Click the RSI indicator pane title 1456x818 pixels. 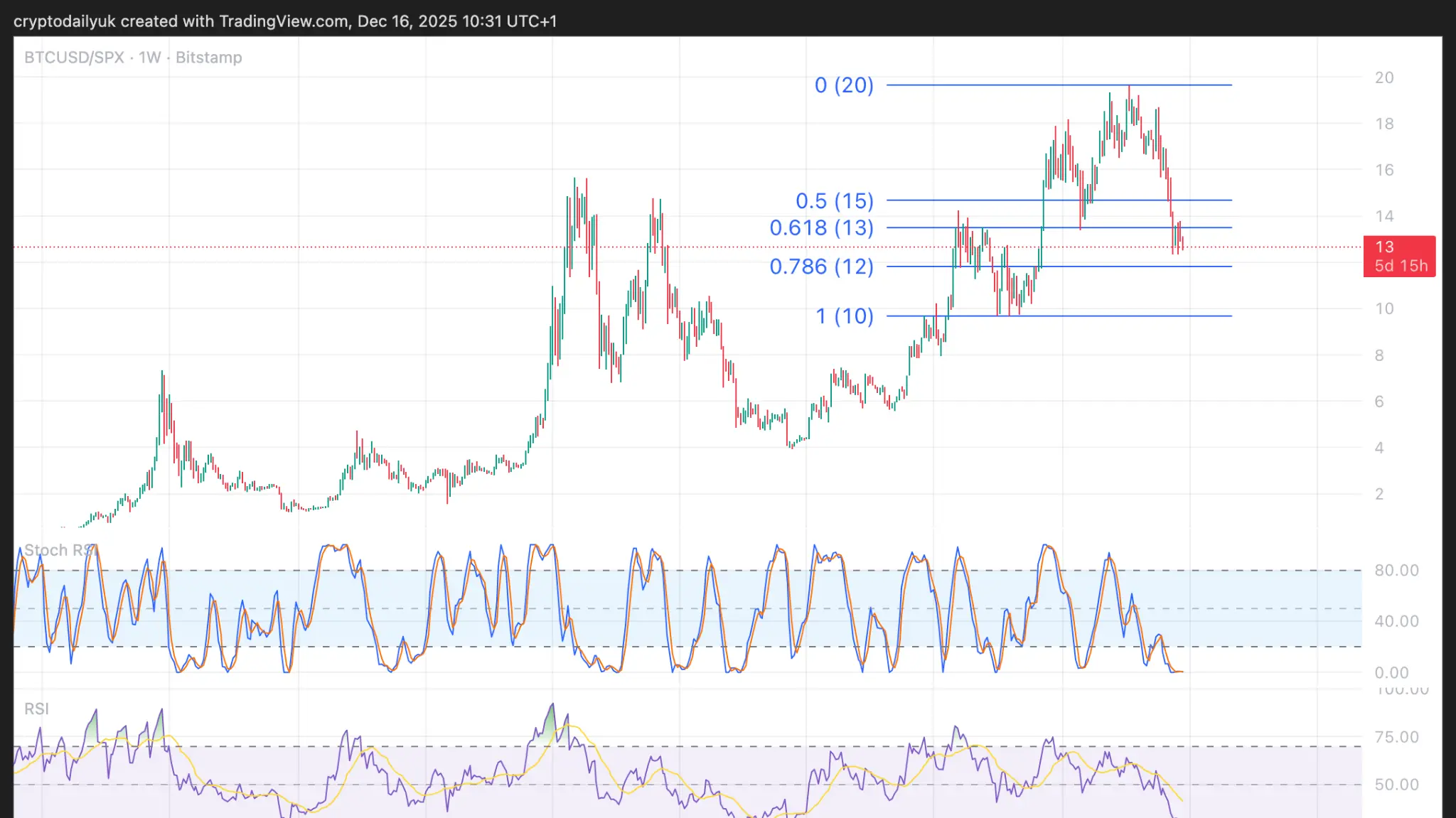tap(36, 709)
